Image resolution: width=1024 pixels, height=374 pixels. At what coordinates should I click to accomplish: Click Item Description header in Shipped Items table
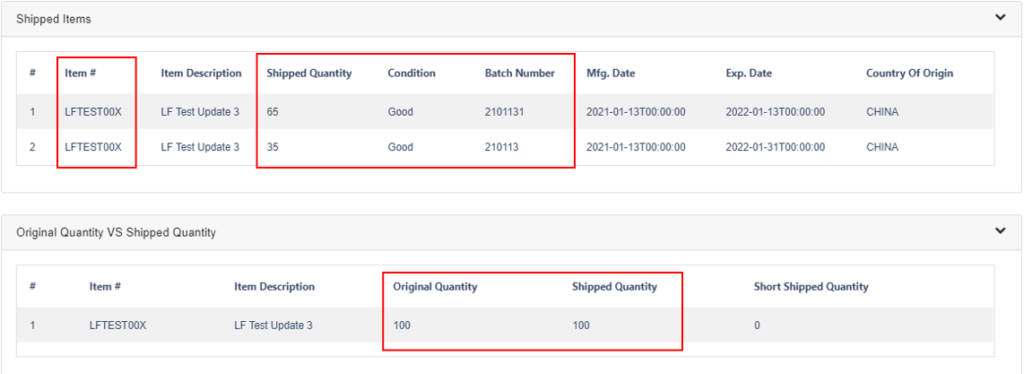pos(201,73)
